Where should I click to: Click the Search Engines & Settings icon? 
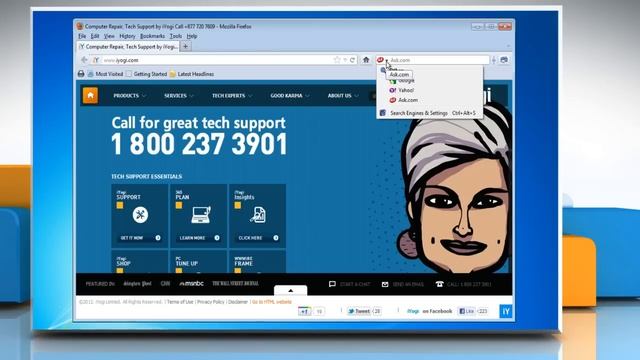click(x=382, y=113)
